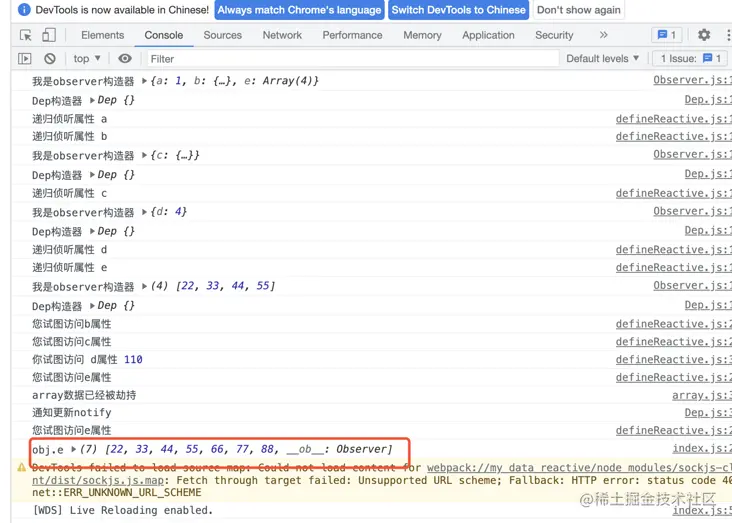Viewport: 732px width, 523px height.
Task: Open the Performance tab
Action: tap(352, 35)
